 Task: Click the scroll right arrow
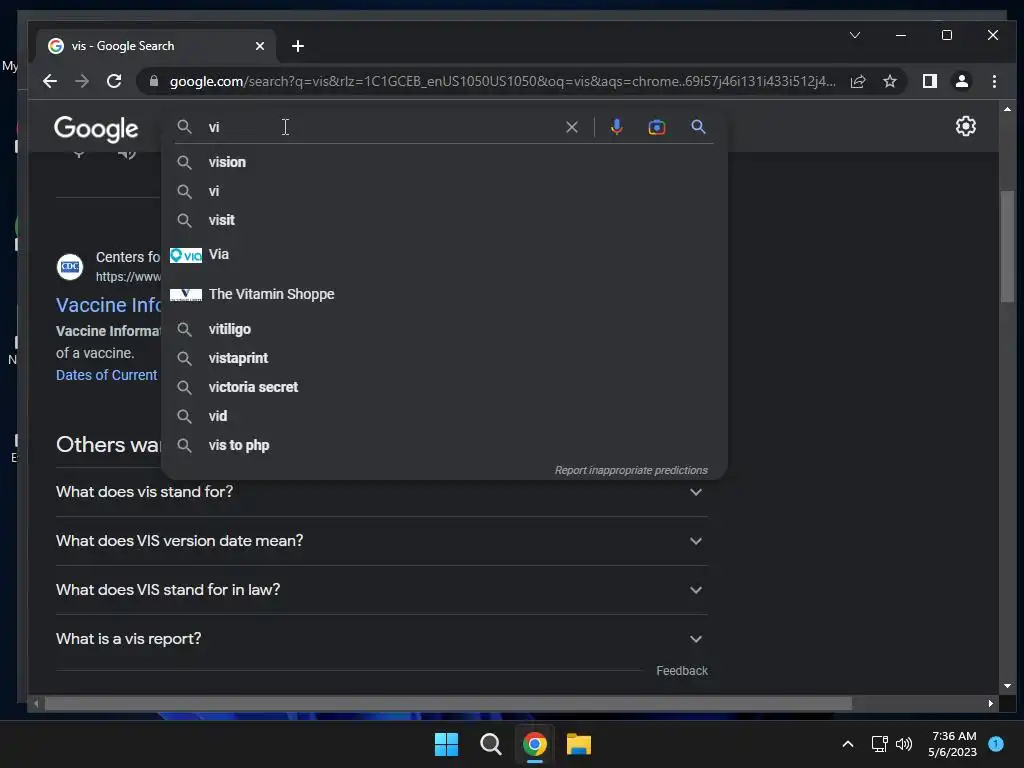click(991, 703)
